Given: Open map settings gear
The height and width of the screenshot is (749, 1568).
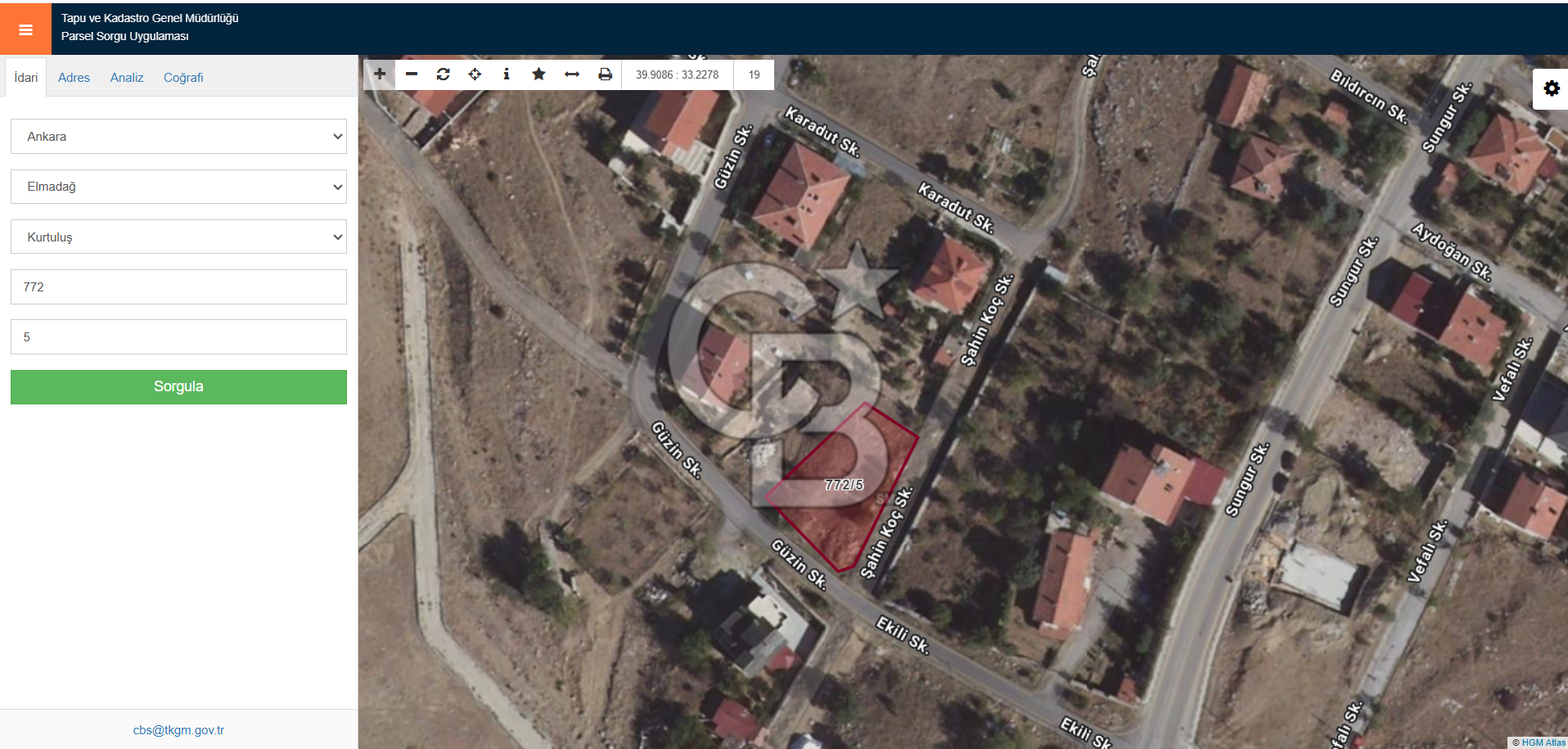Looking at the screenshot, I should coord(1552,88).
